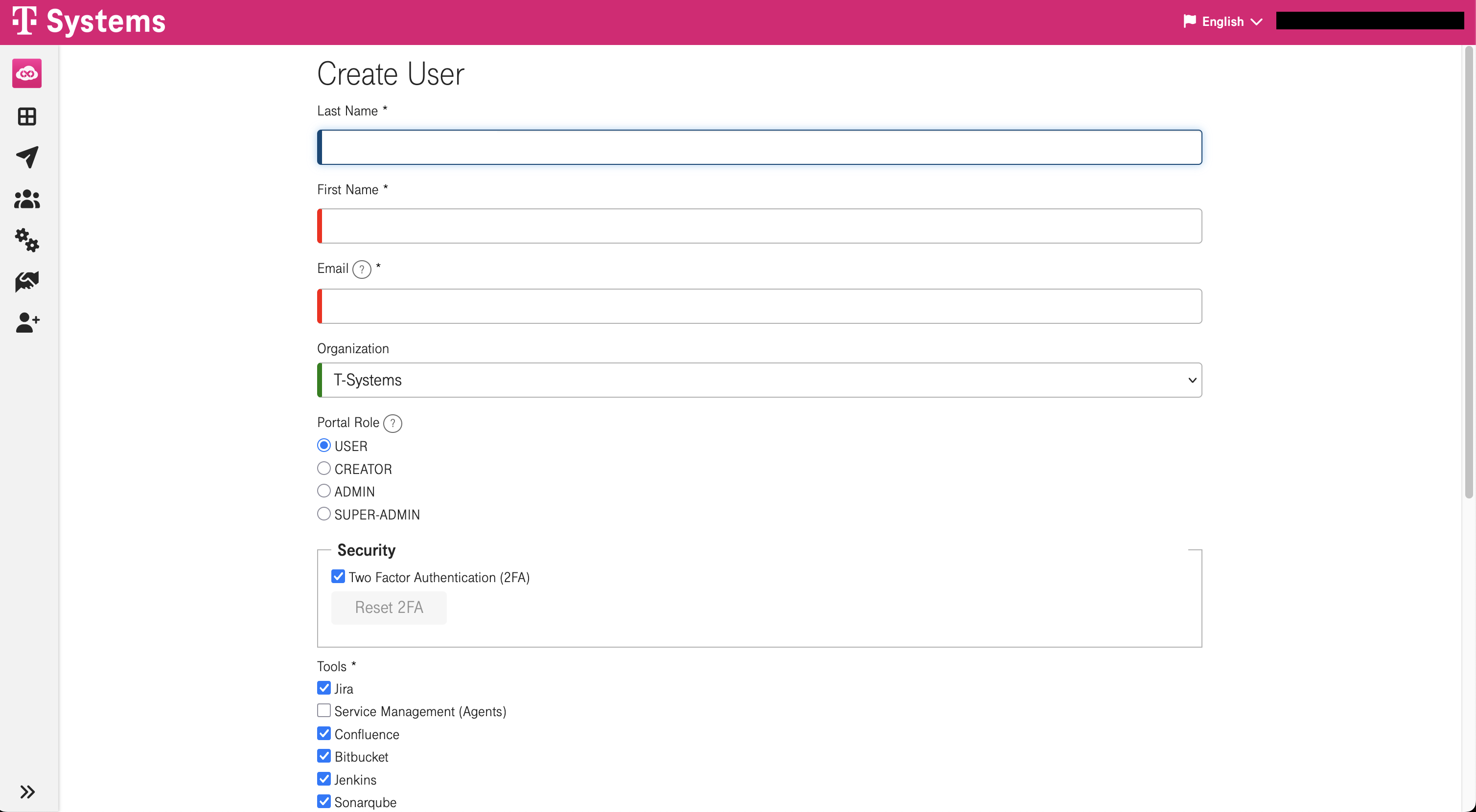
Task: Select the SUPER-ADMIN portal role
Action: 324,514
